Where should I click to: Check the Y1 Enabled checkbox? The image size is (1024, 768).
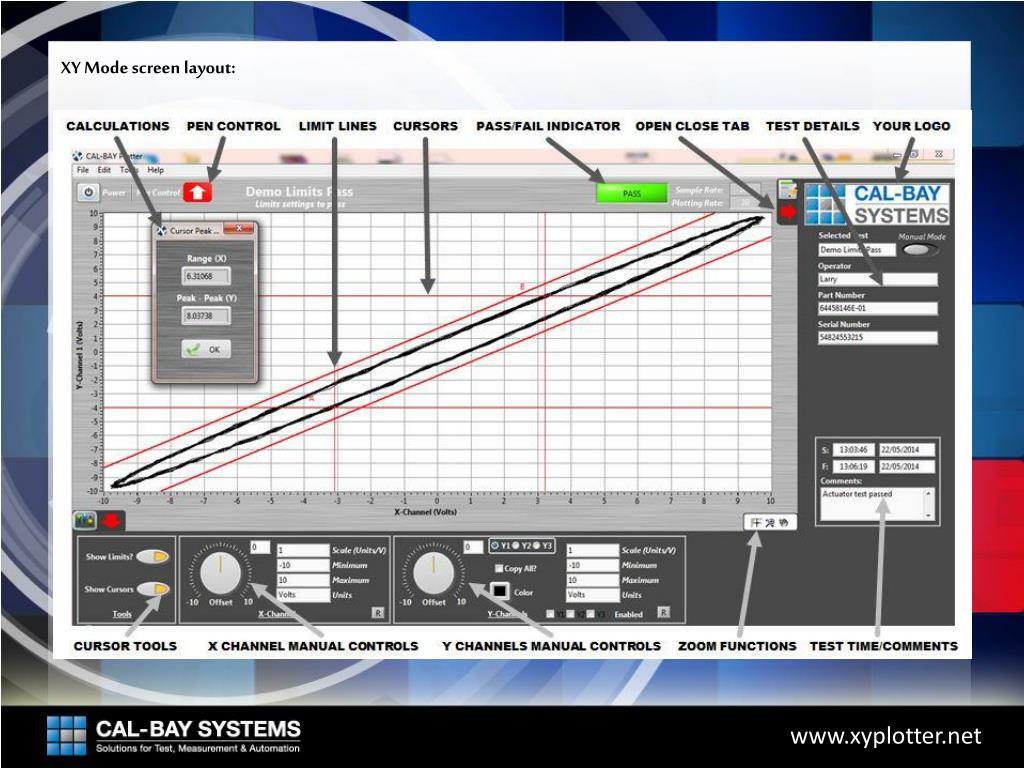click(x=551, y=614)
